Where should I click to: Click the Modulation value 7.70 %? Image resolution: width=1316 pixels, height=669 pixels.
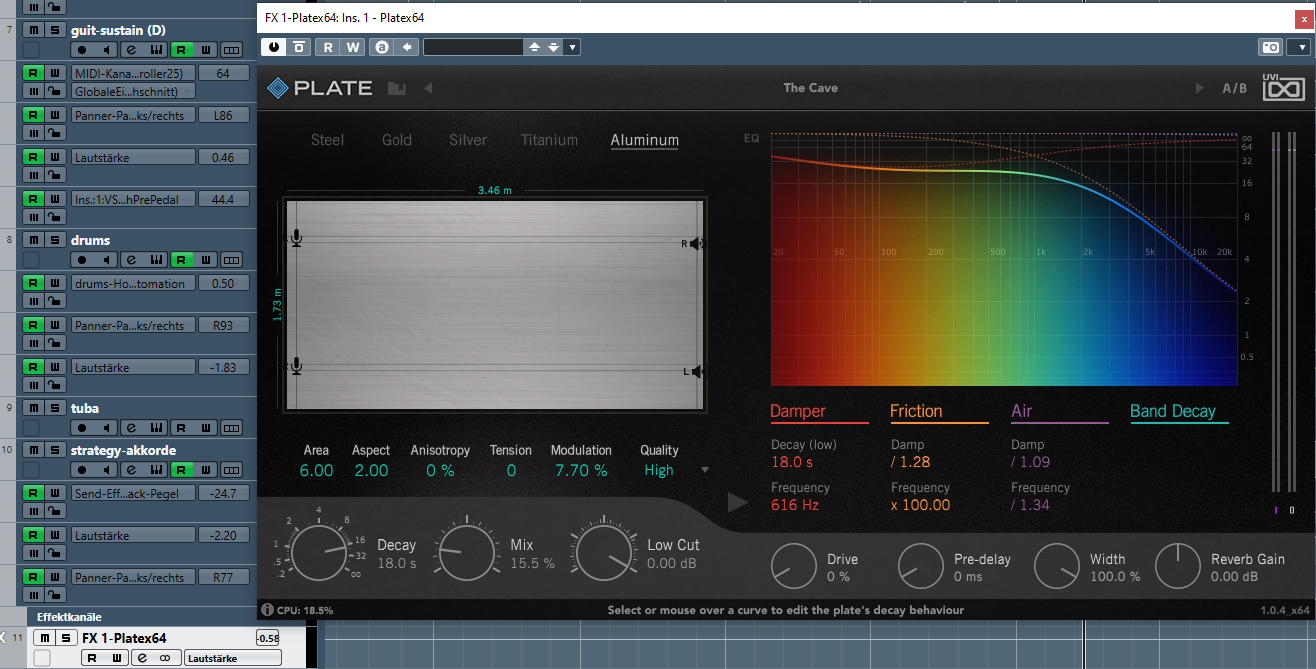(581, 470)
